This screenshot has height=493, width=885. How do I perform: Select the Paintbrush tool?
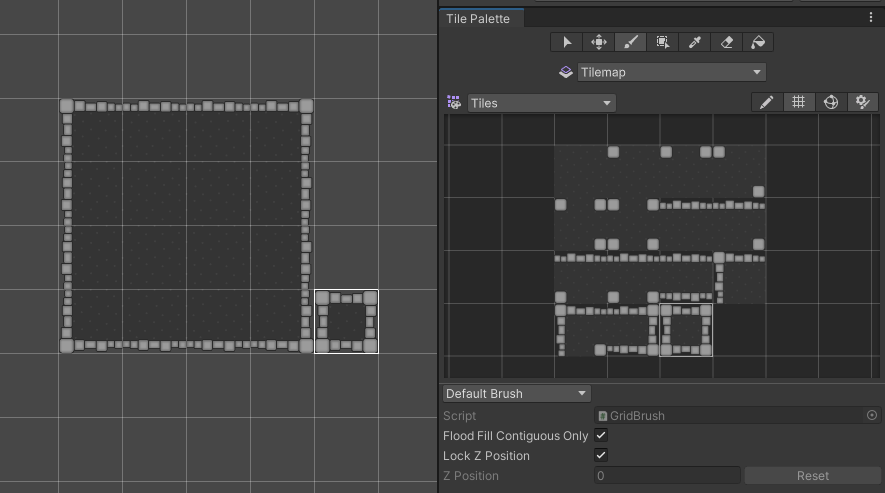pyautogui.click(x=630, y=42)
